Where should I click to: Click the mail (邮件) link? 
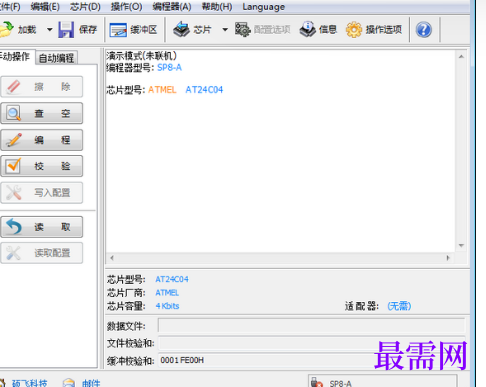pos(91,383)
